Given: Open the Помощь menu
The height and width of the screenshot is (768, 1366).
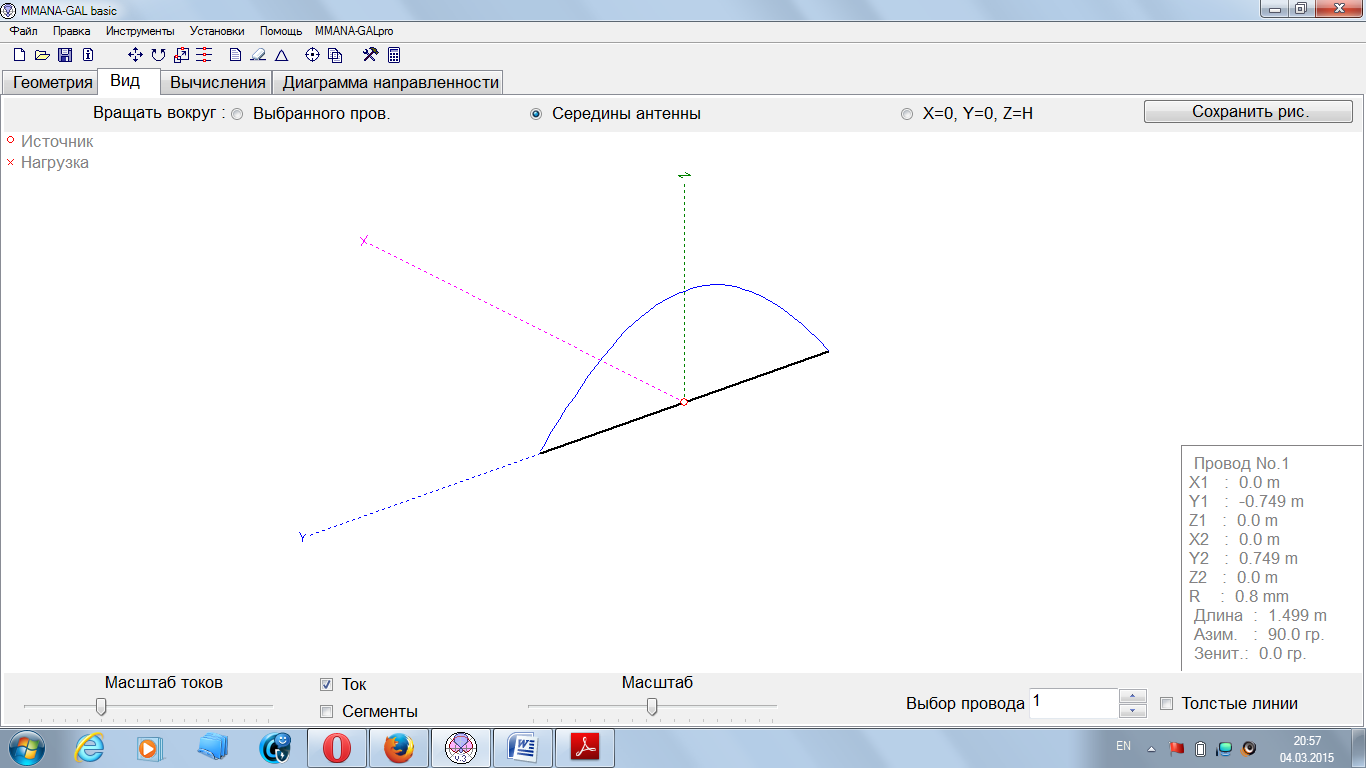Looking at the screenshot, I should [x=281, y=31].
